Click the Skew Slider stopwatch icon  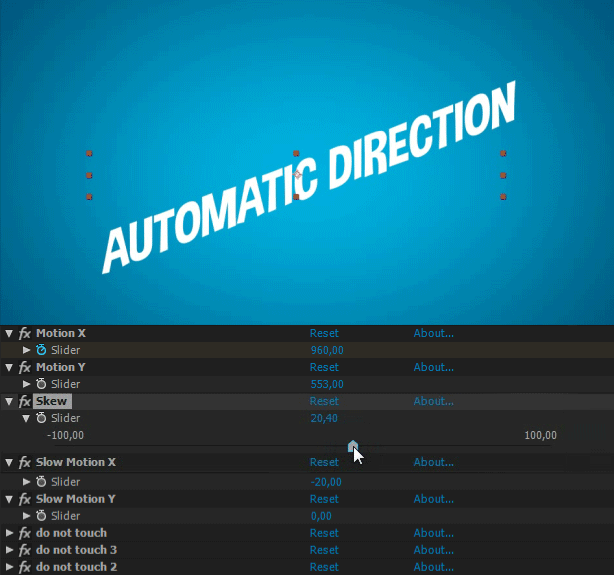(x=41, y=418)
